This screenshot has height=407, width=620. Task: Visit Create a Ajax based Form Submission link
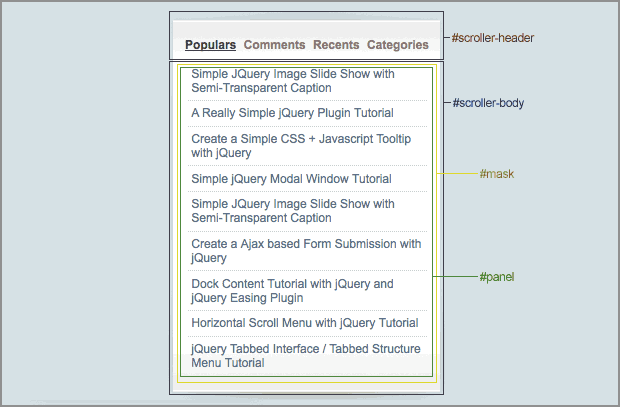[306, 250]
